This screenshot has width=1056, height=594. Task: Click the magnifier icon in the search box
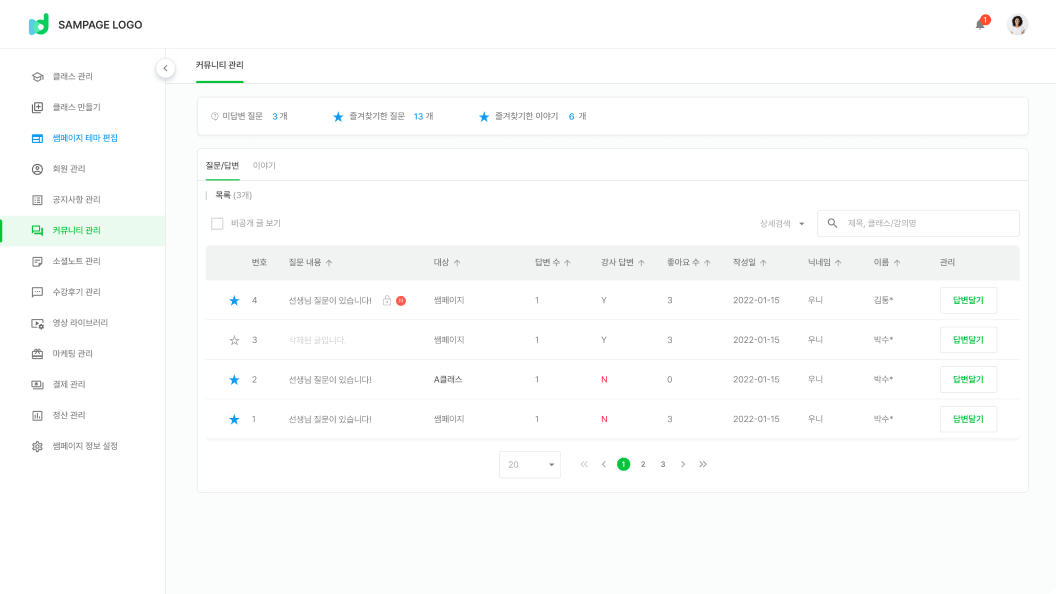832,223
